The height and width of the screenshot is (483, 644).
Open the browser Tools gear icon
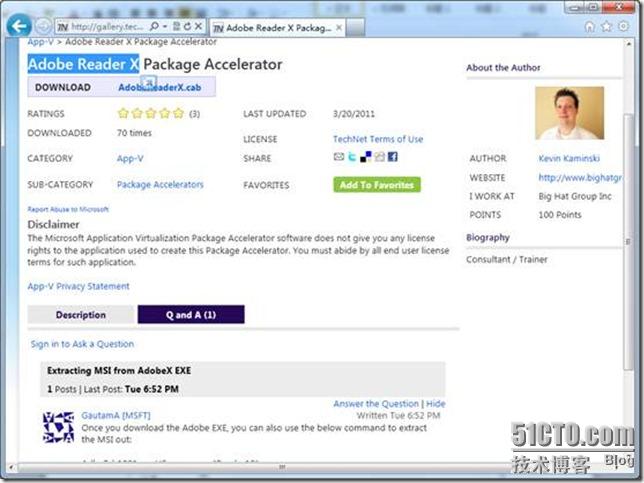click(623, 27)
